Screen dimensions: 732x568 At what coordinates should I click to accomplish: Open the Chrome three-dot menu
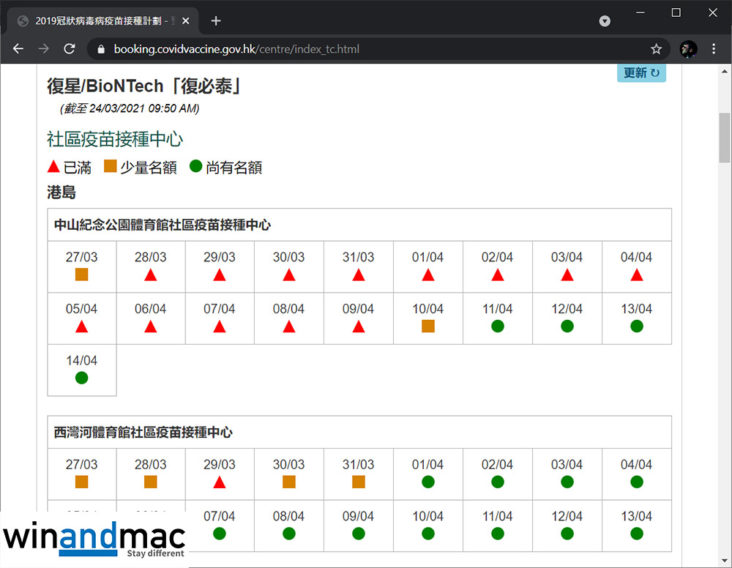click(714, 48)
